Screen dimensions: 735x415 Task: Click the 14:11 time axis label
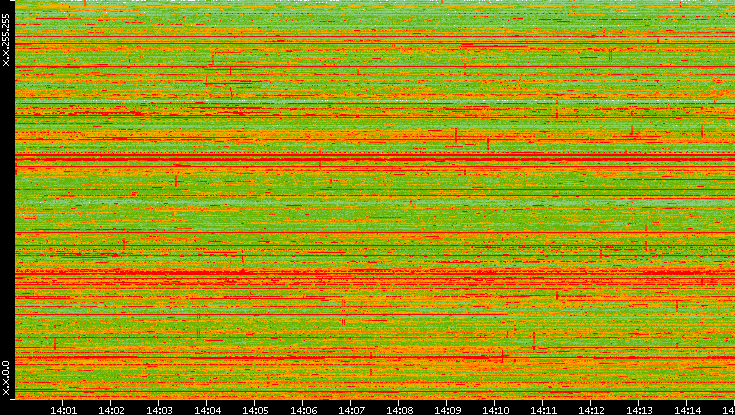click(543, 410)
